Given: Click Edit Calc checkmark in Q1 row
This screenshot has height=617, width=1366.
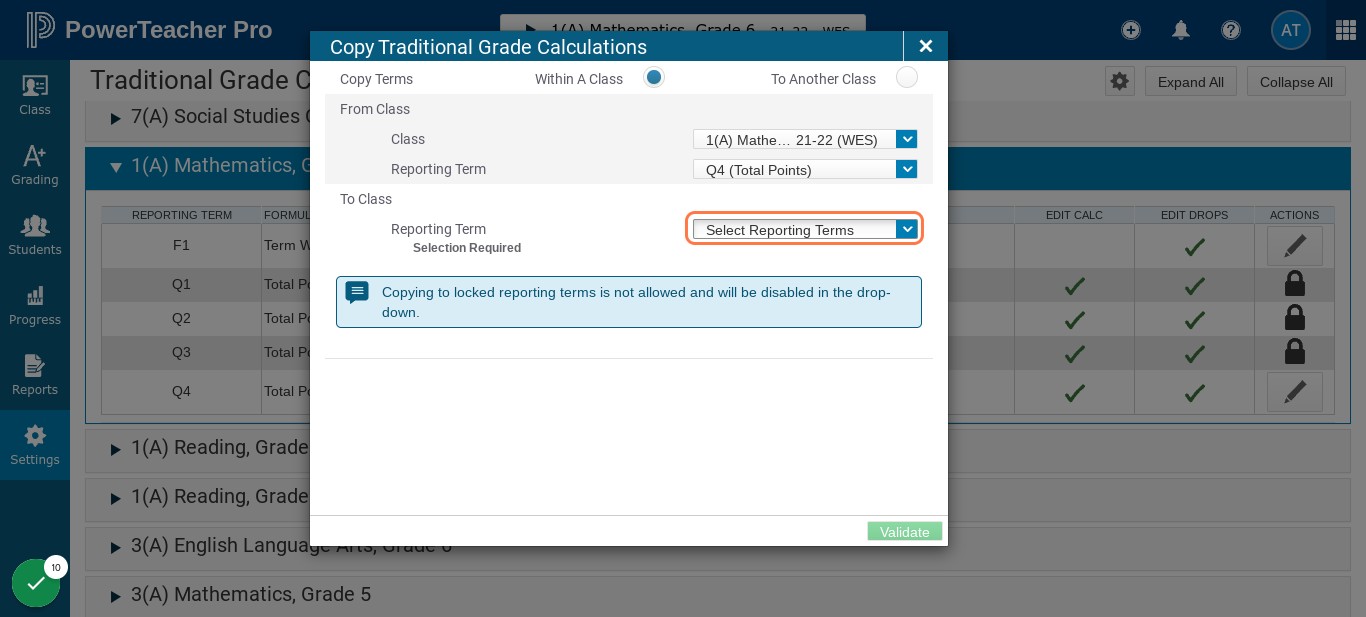Looking at the screenshot, I should [x=1075, y=286].
